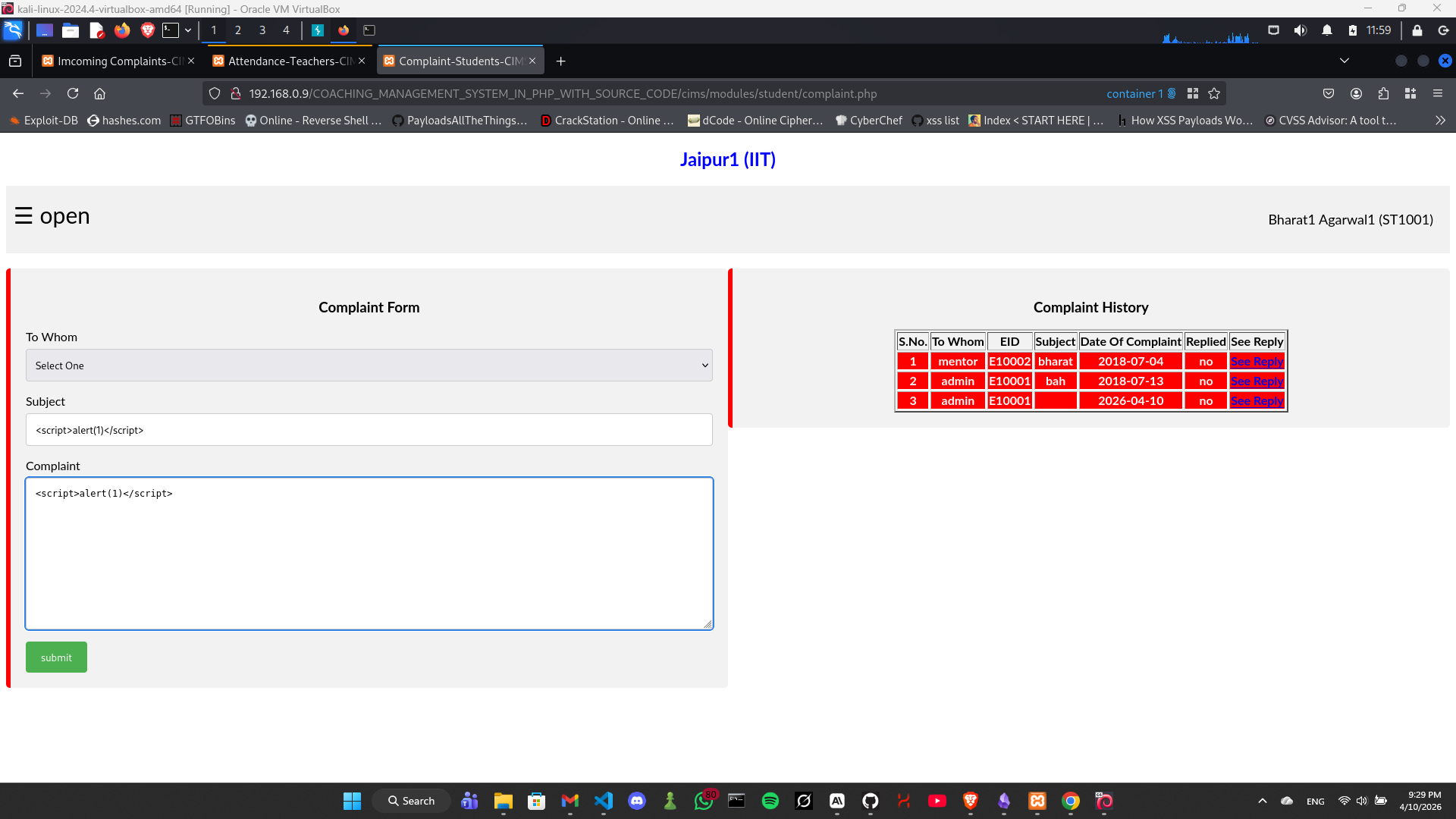Click Kali notifications bell icon
The height and width of the screenshot is (819, 1456).
pyautogui.click(x=1326, y=30)
